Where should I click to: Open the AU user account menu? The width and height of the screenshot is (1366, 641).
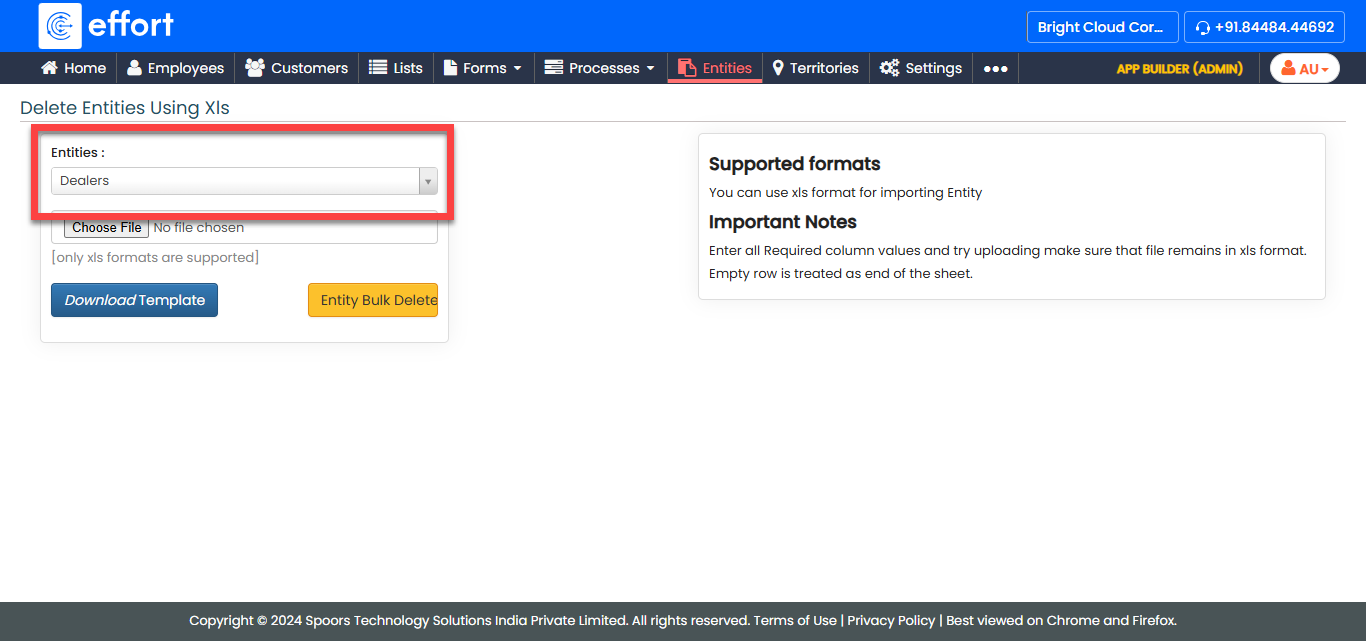click(x=1304, y=69)
